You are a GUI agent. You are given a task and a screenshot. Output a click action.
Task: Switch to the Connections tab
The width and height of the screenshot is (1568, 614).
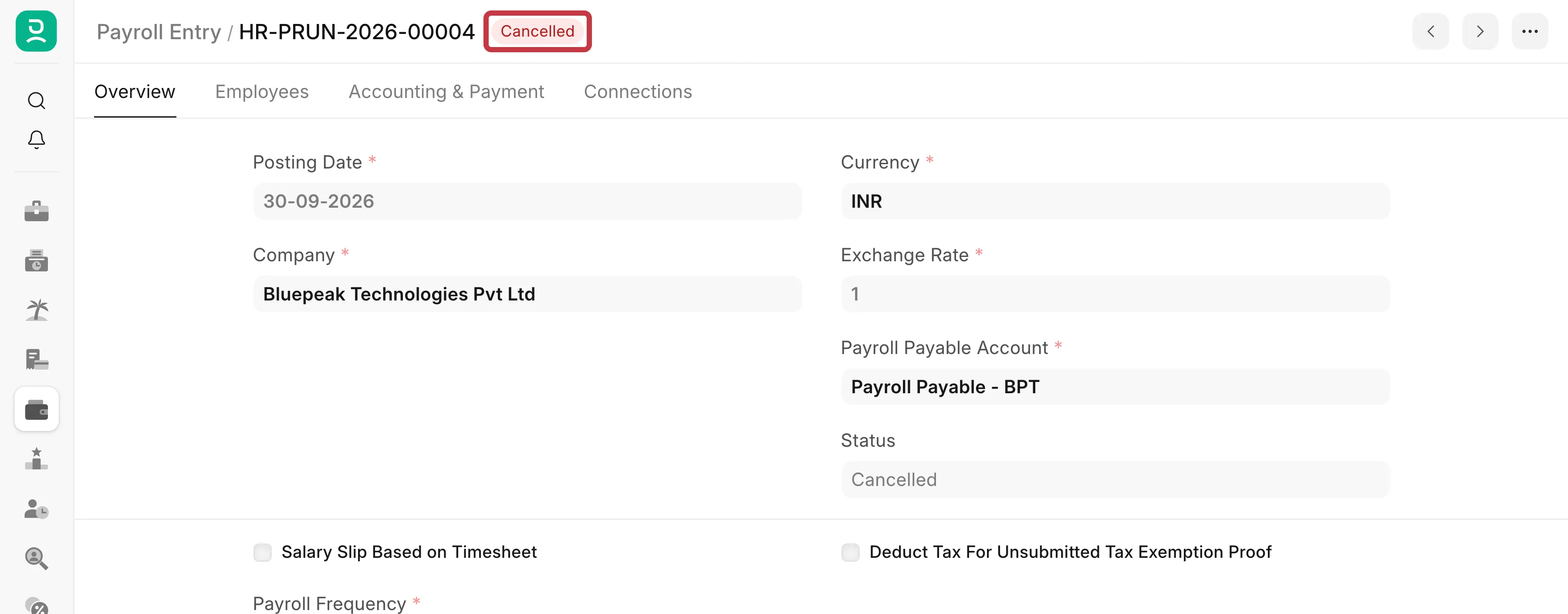click(x=638, y=91)
